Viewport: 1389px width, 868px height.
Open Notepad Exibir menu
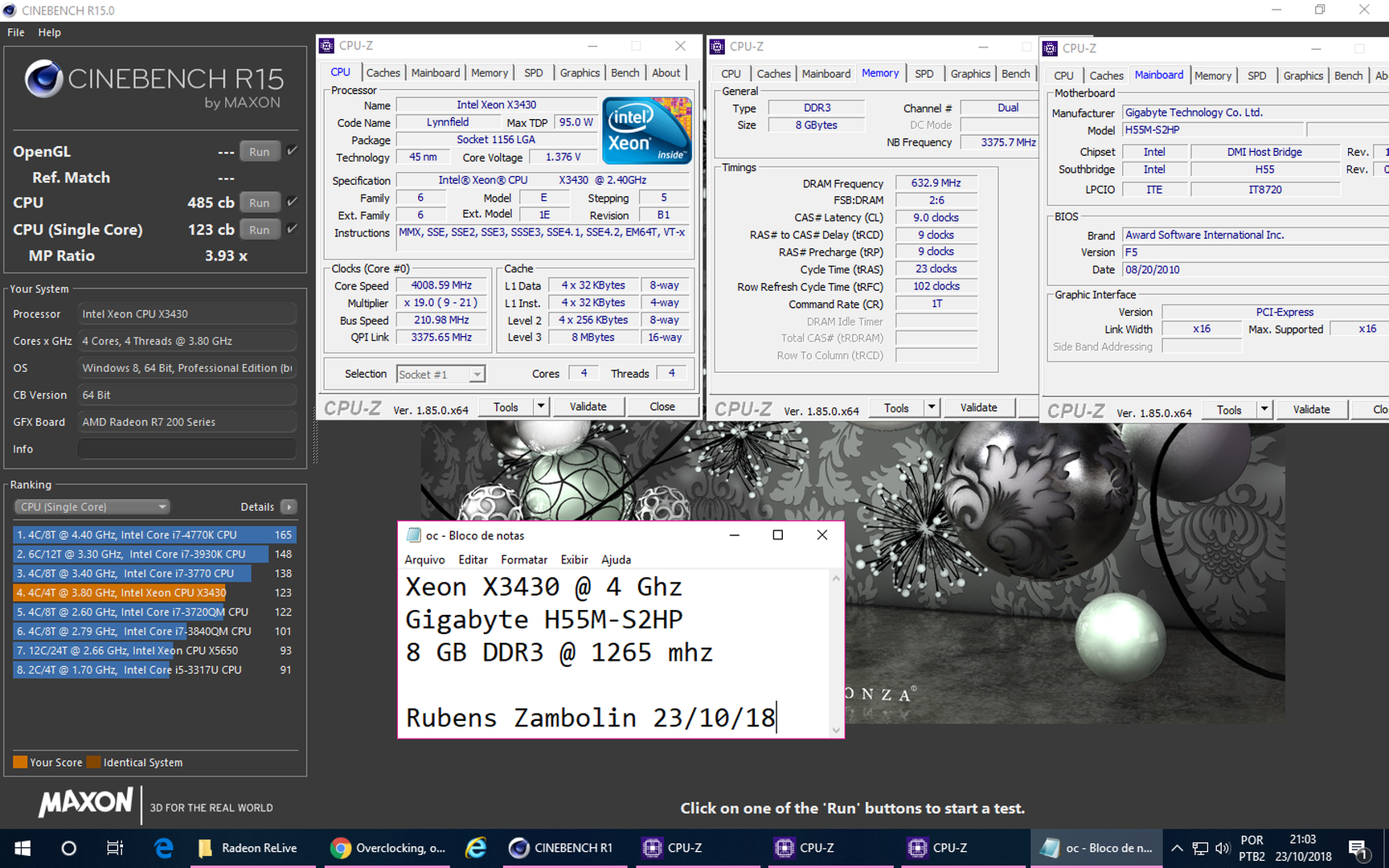pos(574,560)
